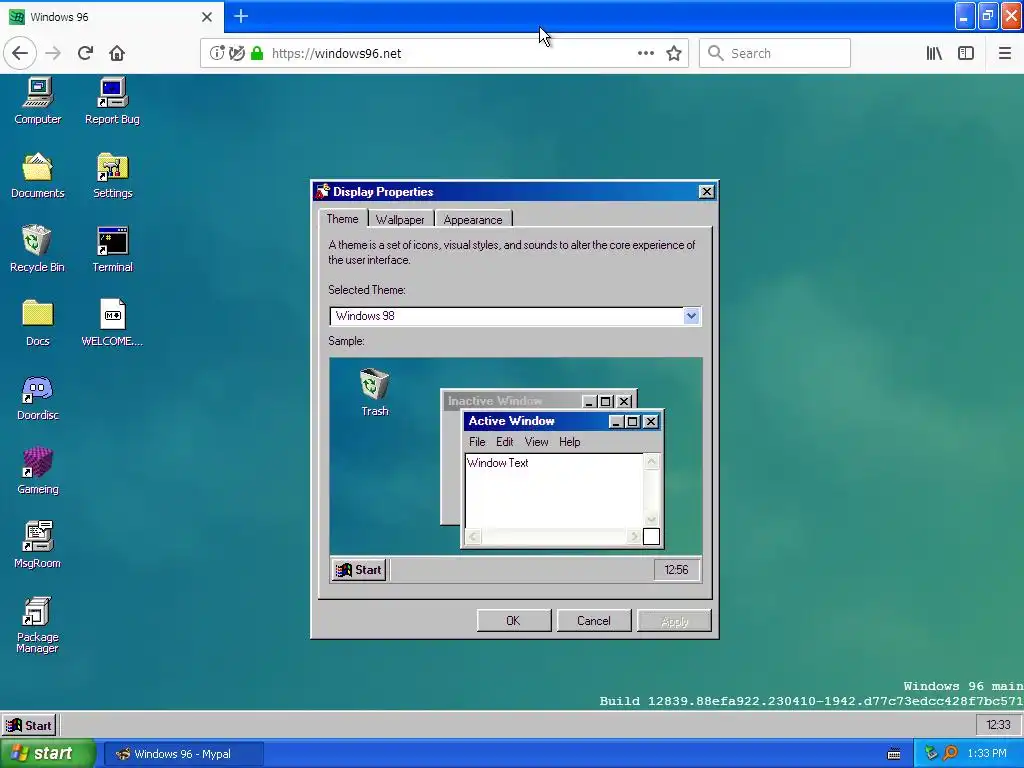Image resolution: width=1024 pixels, height=768 pixels.
Task: Click the sample window vertical scrollbar up arrow
Action: pyautogui.click(x=651, y=462)
